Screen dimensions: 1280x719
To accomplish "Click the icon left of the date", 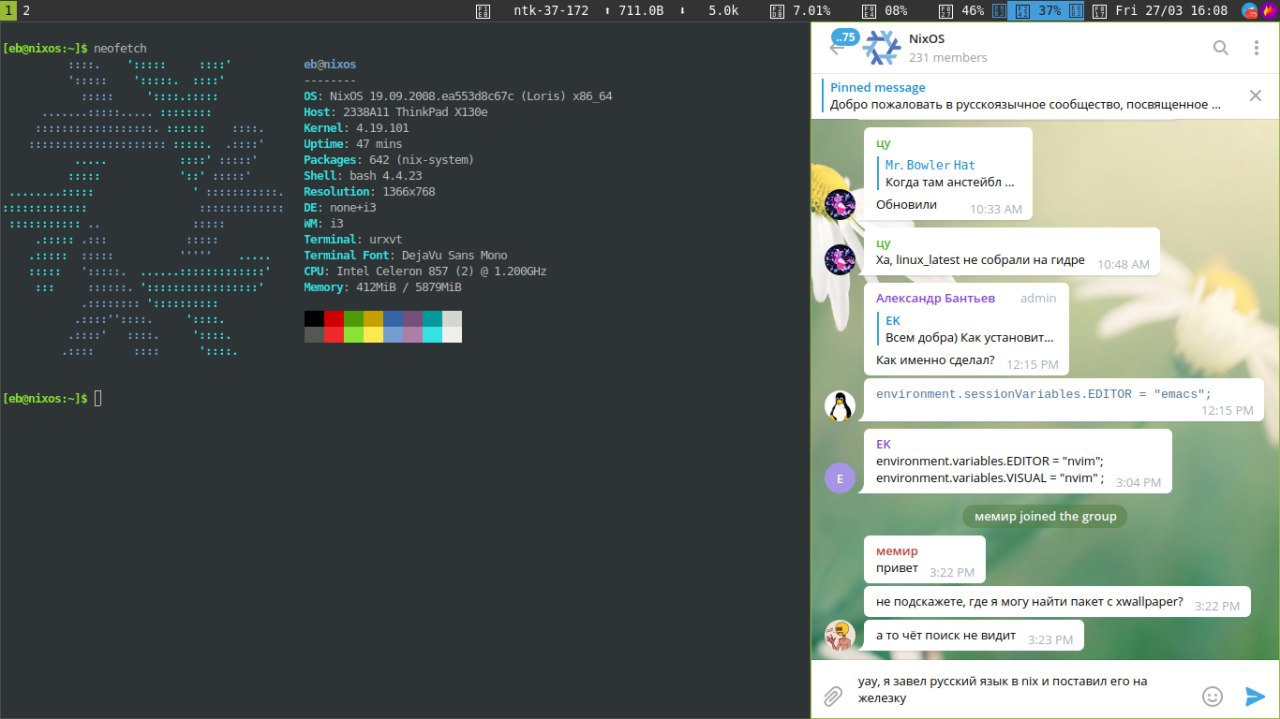I will [x=1099, y=11].
